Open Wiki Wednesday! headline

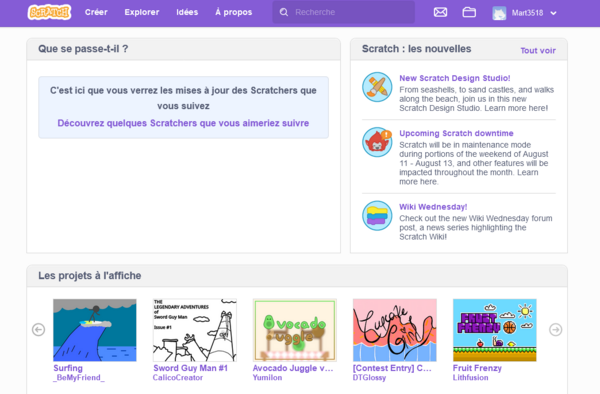tap(433, 207)
